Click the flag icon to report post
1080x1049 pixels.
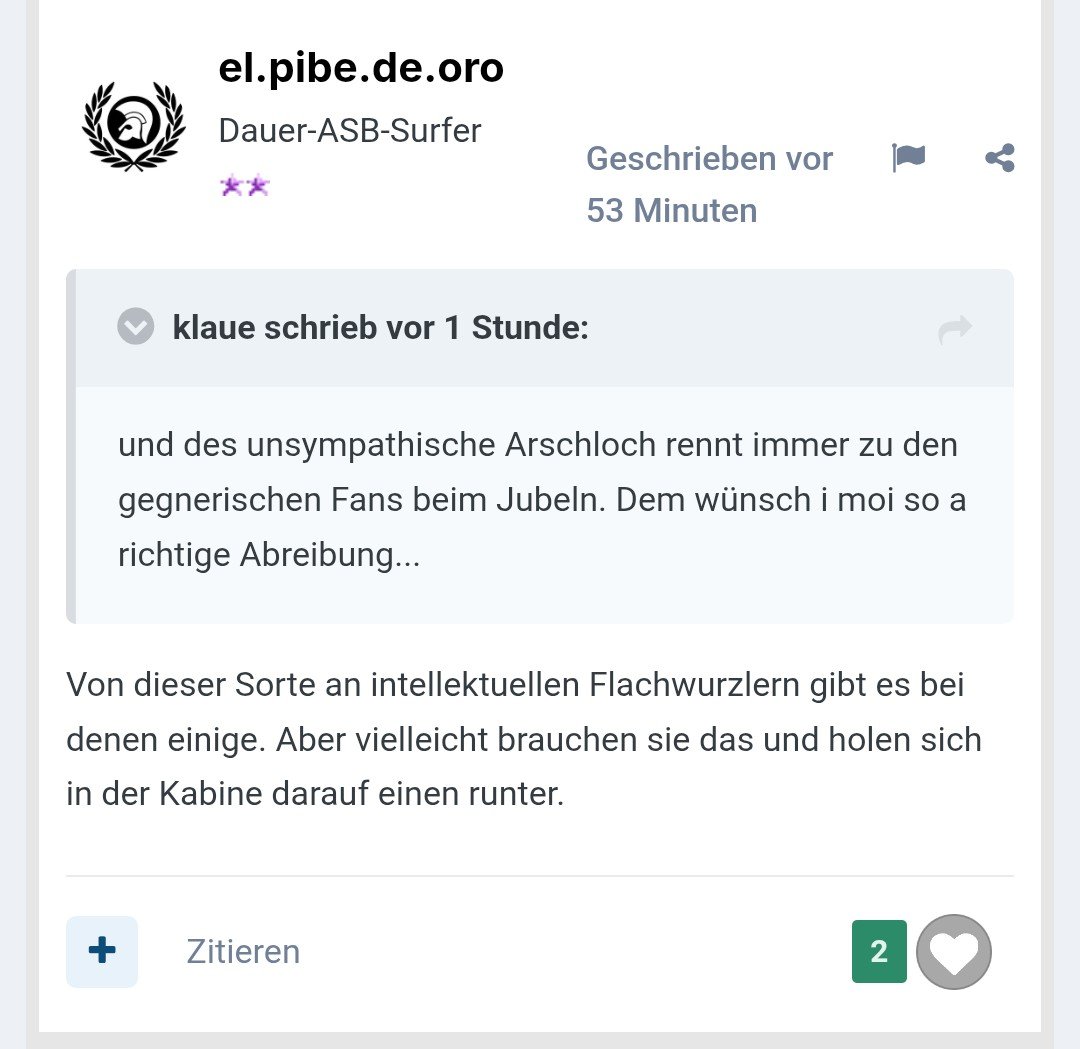pyautogui.click(x=908, y=158)
